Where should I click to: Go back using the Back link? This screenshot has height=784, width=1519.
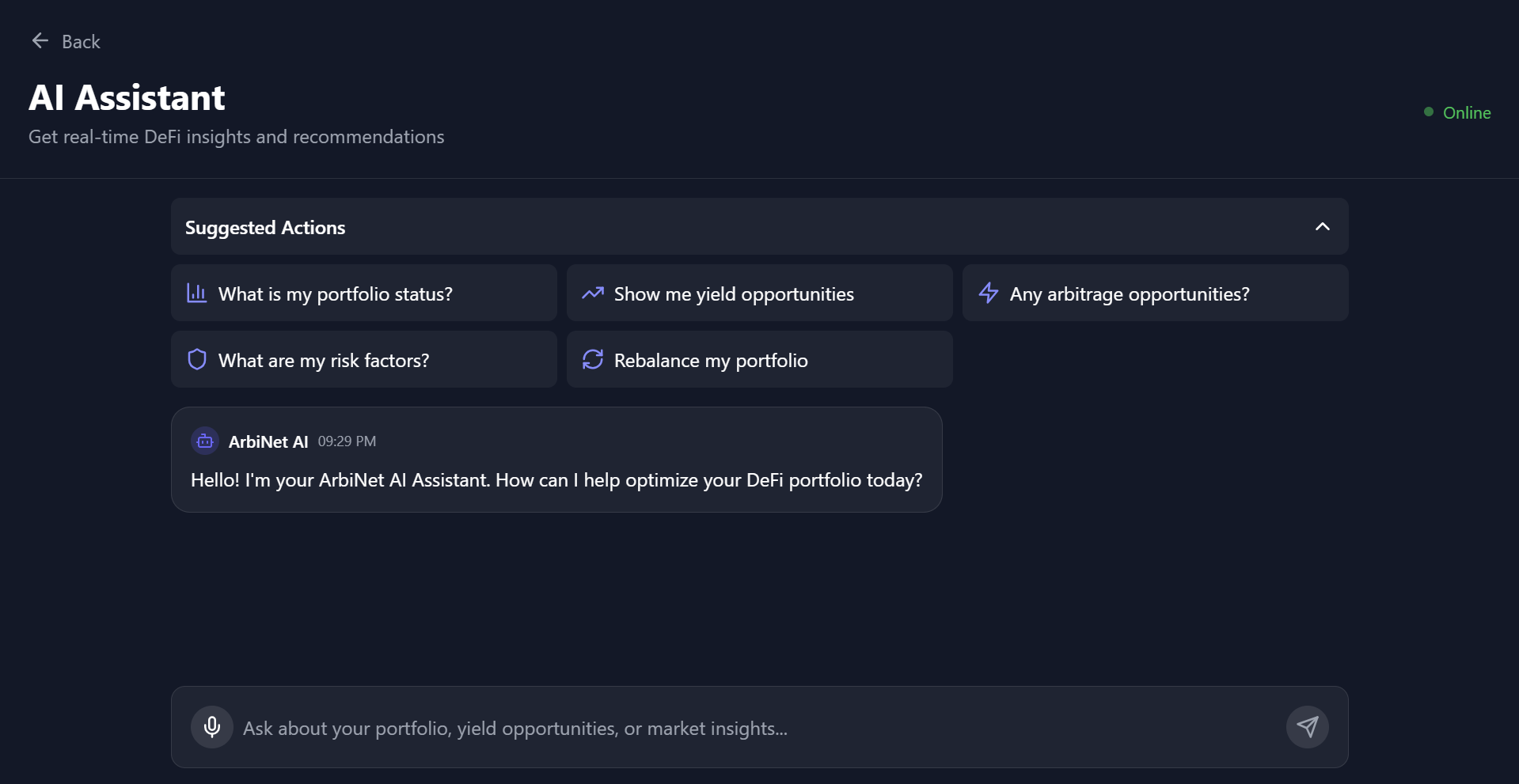(x=81, y=42)
